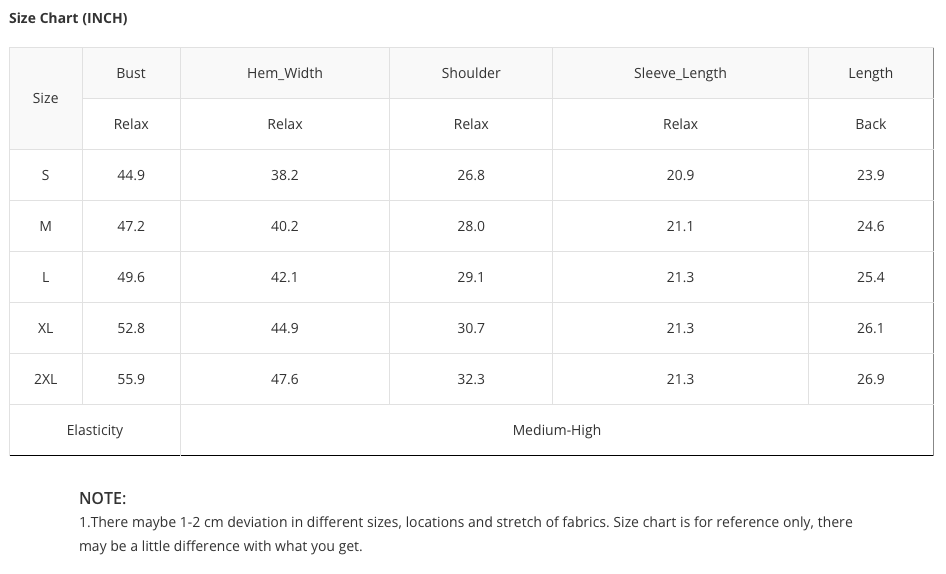Image resolution: width=946 pixels, height=574 pixels.
Task: Select the 2XL size row label
Action: 45,379
